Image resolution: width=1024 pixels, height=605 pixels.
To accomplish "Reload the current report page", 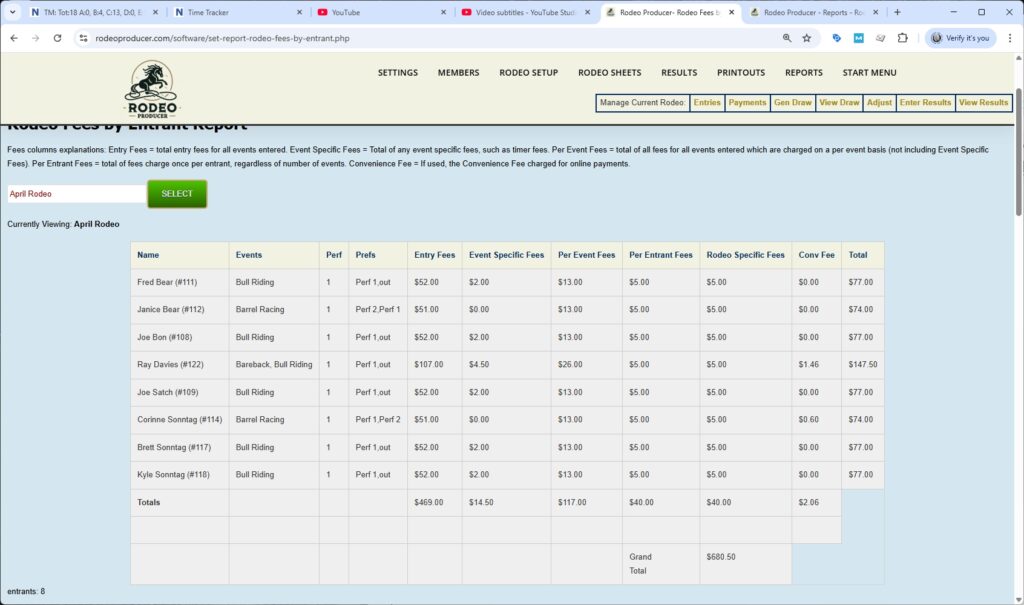I will click(57, 39).
